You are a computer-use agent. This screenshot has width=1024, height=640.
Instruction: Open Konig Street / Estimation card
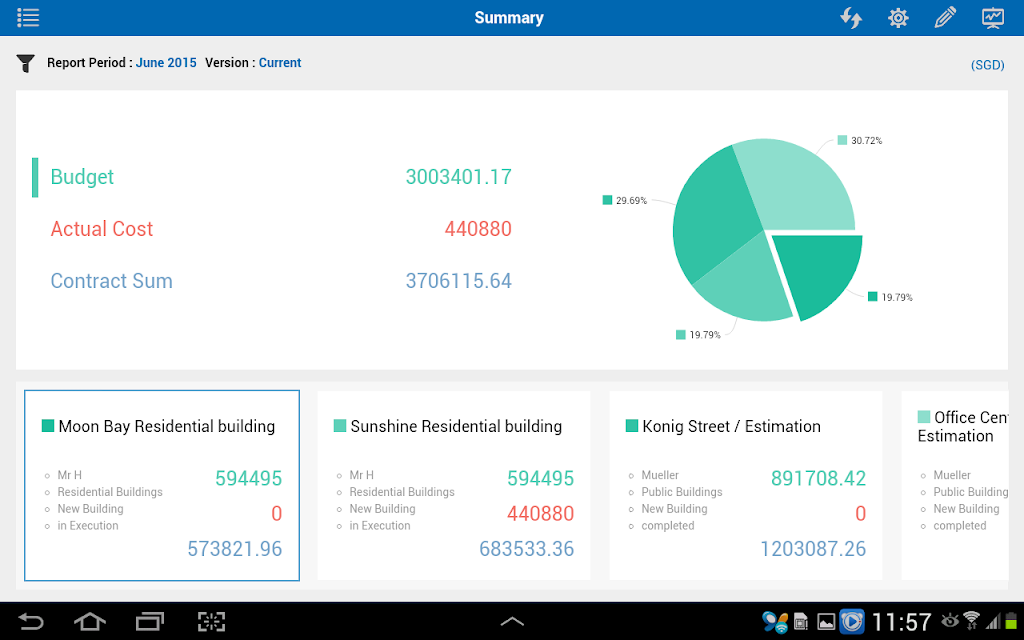746,485
